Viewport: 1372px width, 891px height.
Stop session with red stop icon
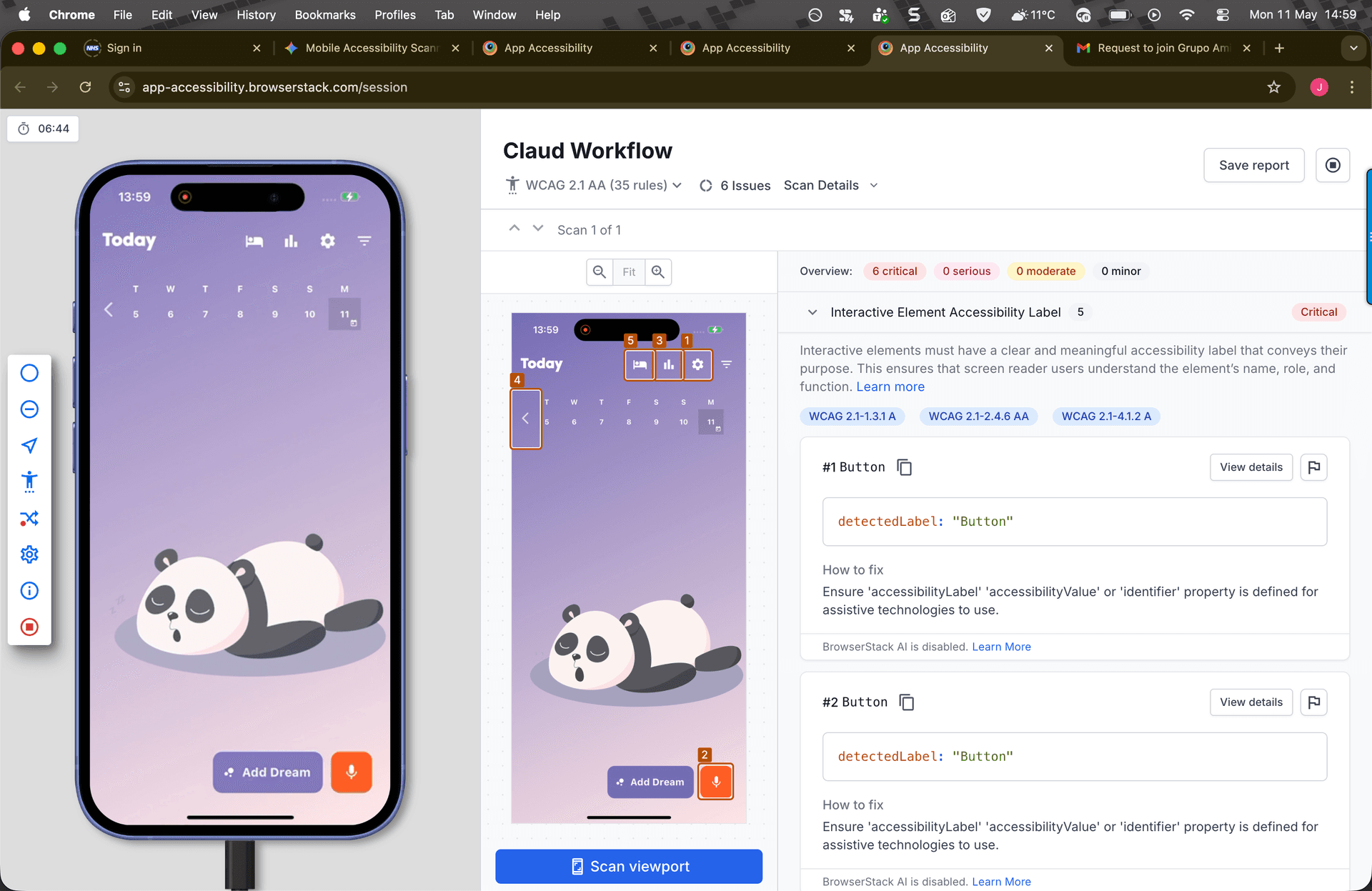coord(29,627)
